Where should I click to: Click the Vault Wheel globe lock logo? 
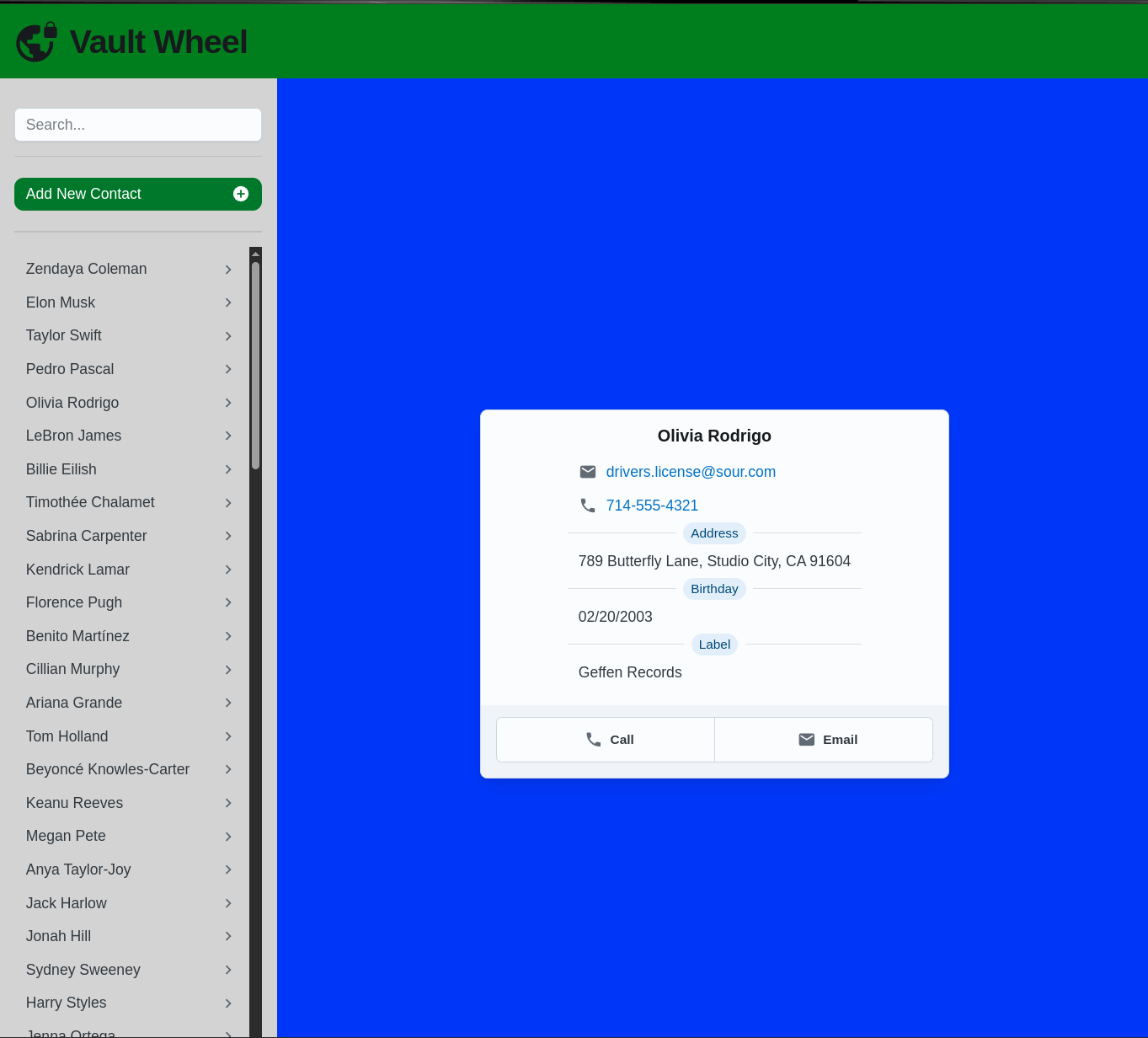pos(36,42)
